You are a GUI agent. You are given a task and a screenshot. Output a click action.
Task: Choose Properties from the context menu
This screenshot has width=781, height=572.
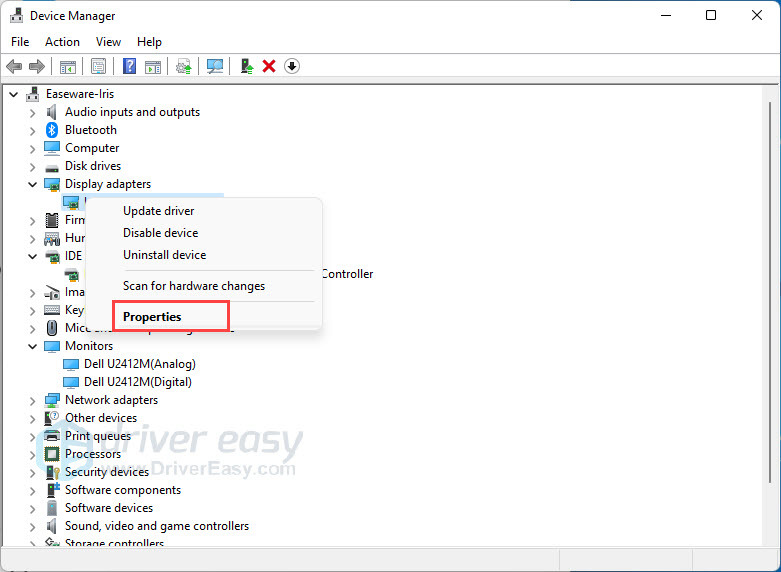pyautogui.click(x=152, y=317)
